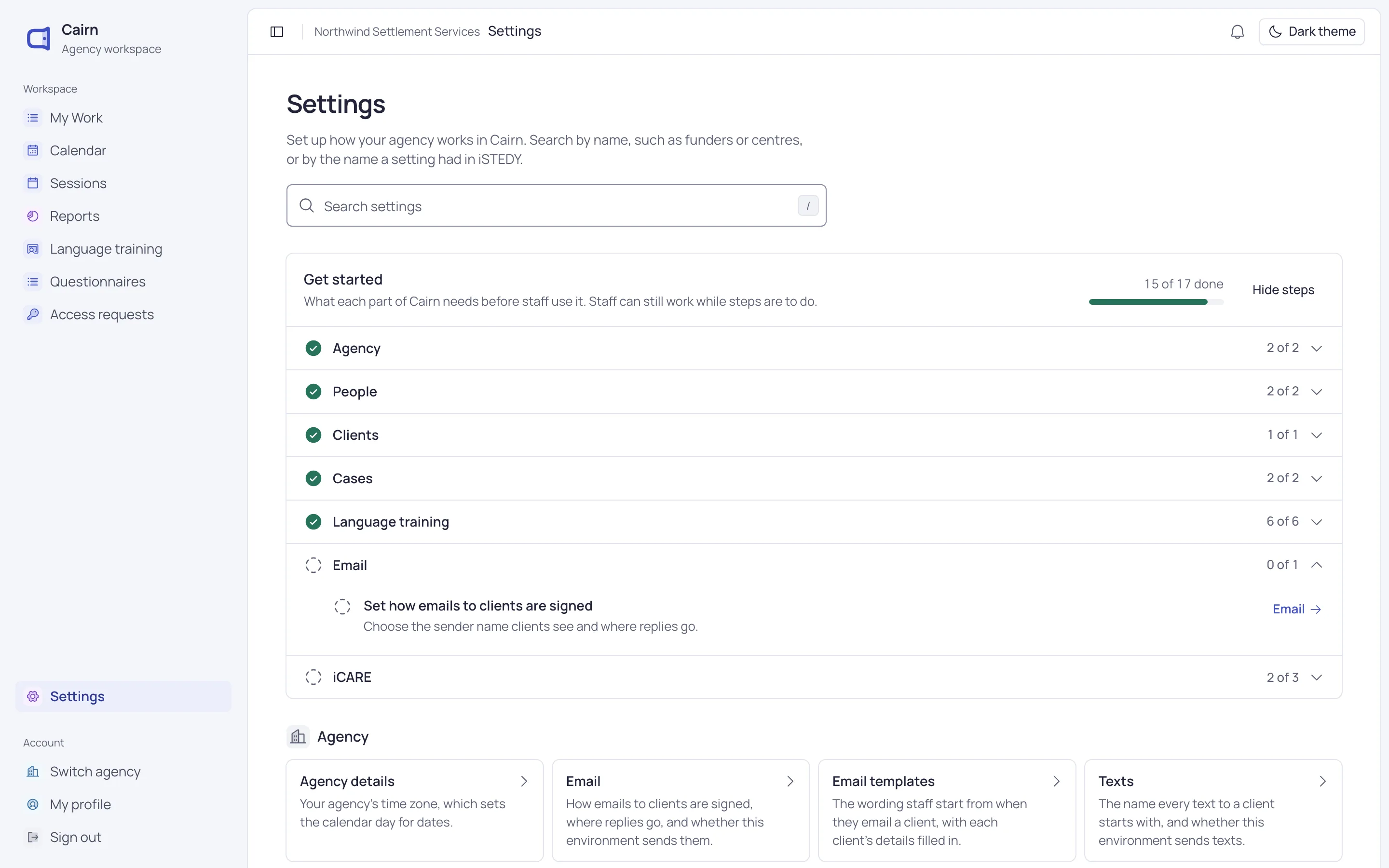Image resolution: width=1389 pixels, height=868 pixels.
Task: Click the slash shortcut key hint
Action: (x=808, y=205)
